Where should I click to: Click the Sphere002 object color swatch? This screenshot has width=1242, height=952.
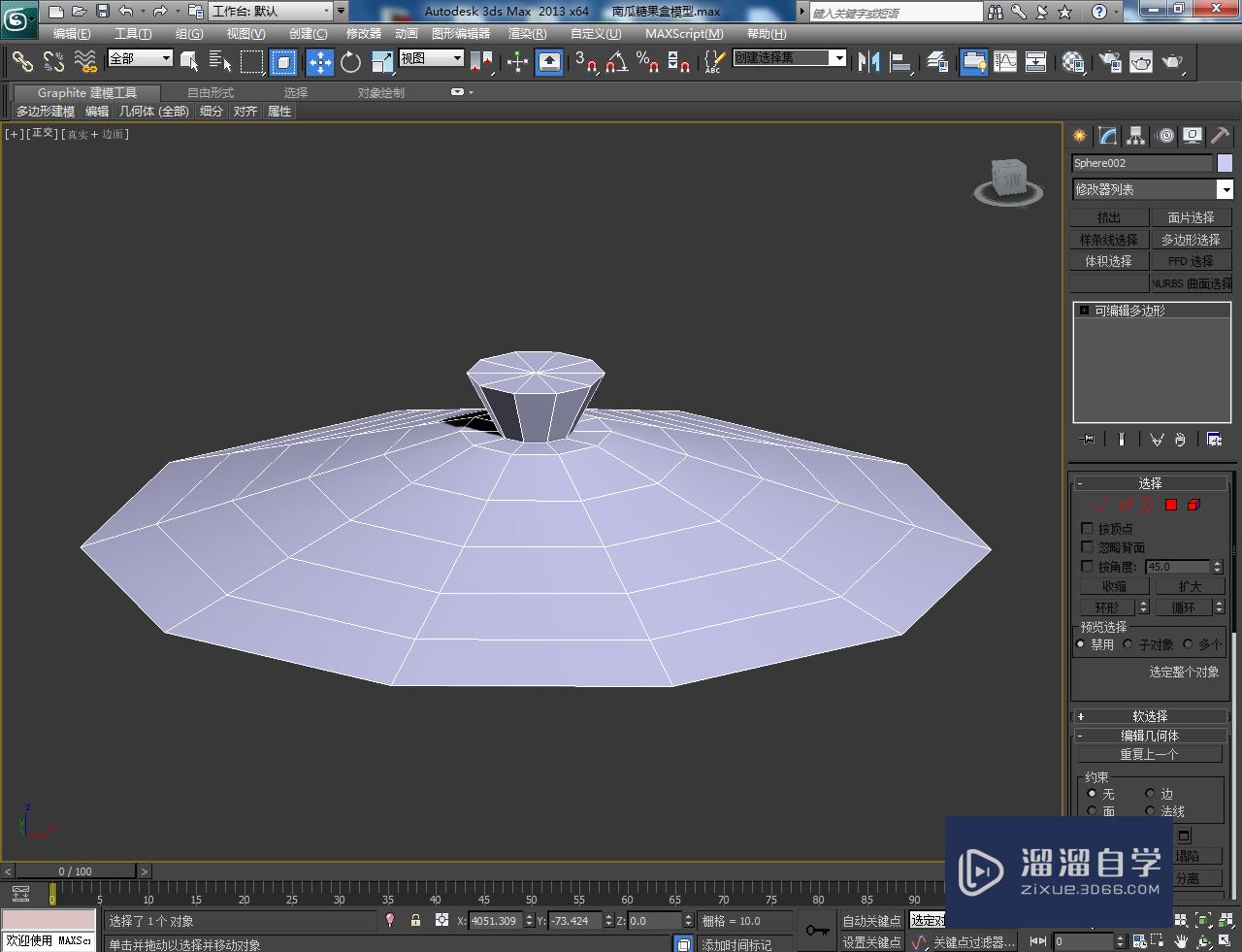[1226, 163]
